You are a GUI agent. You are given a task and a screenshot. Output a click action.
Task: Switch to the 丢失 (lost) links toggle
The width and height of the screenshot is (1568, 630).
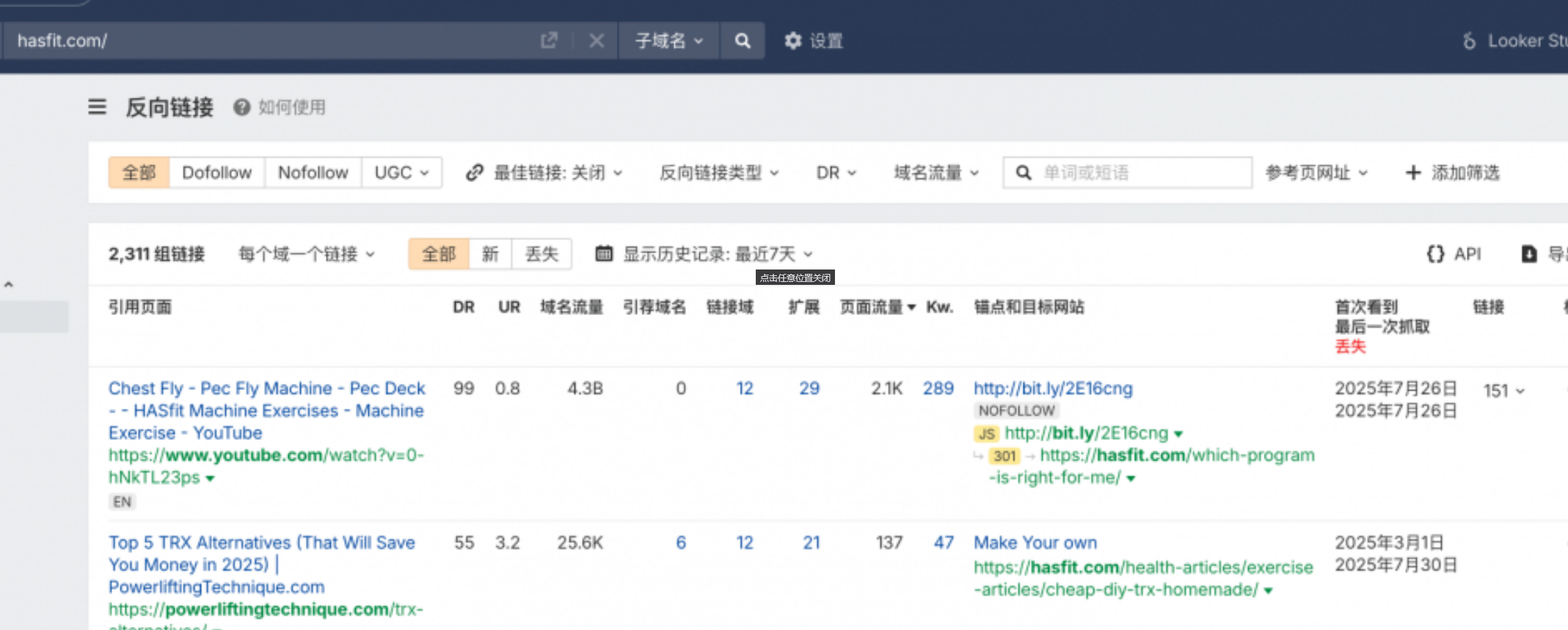pyautogui.click(x=541, y=254)
